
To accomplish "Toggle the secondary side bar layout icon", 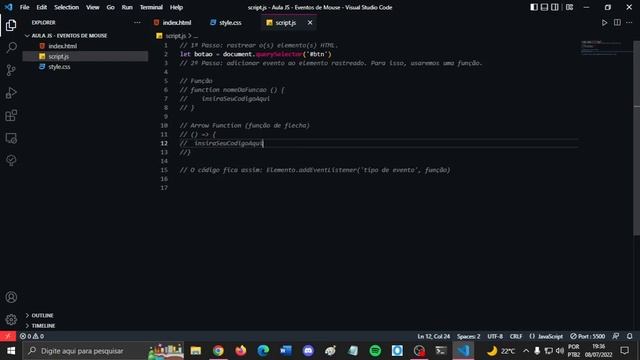I will point(555,7).
